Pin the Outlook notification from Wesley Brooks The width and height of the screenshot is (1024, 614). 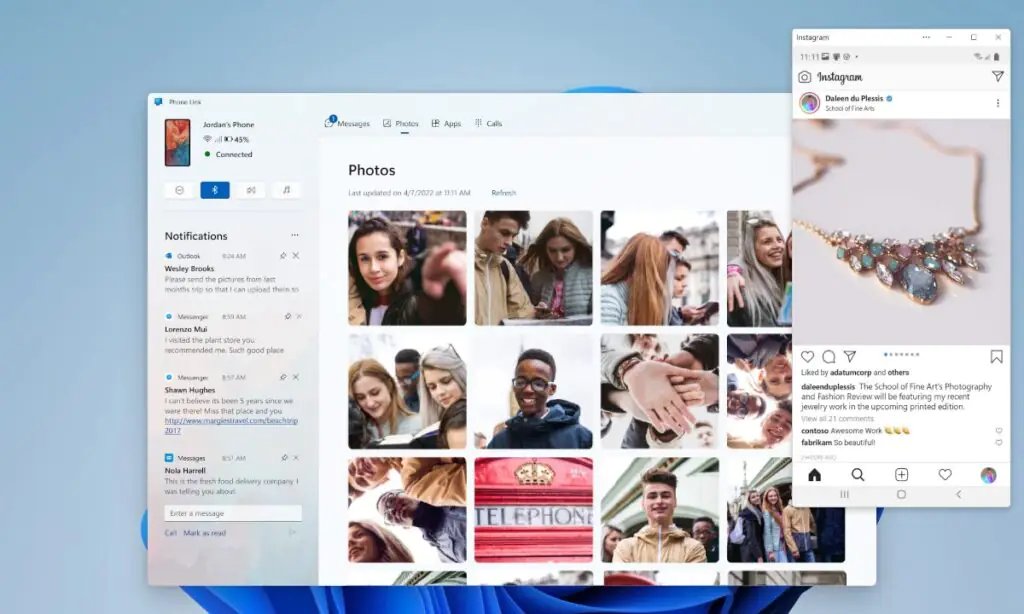284,256
